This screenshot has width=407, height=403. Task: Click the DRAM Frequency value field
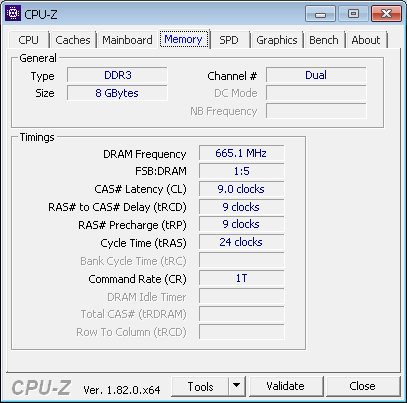coord(241,153)
